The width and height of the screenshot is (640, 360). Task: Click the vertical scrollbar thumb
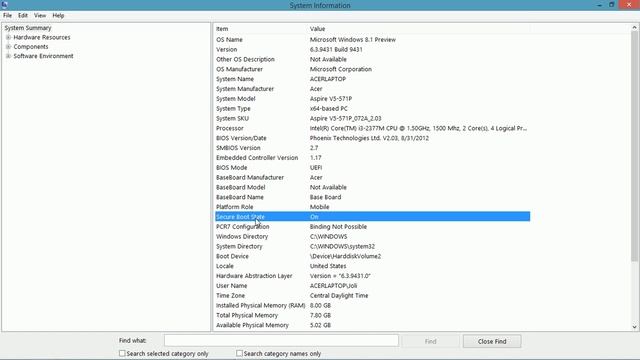click(634, 147)
